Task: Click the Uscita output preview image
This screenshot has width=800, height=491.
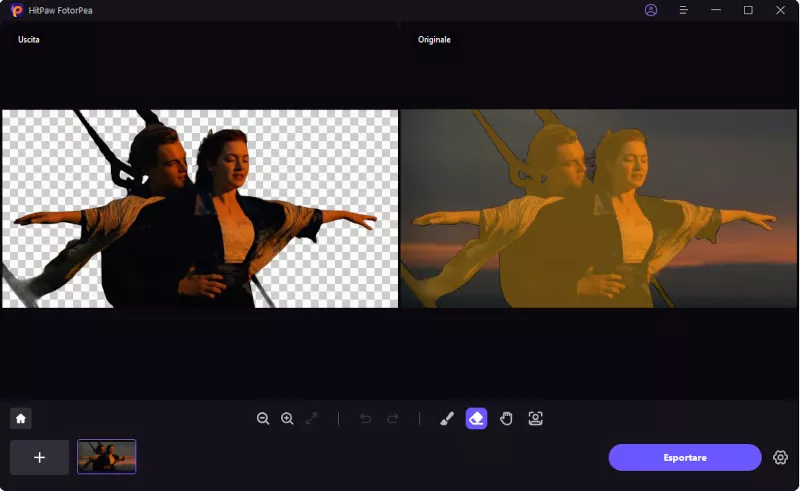Action: click(200, 208)
